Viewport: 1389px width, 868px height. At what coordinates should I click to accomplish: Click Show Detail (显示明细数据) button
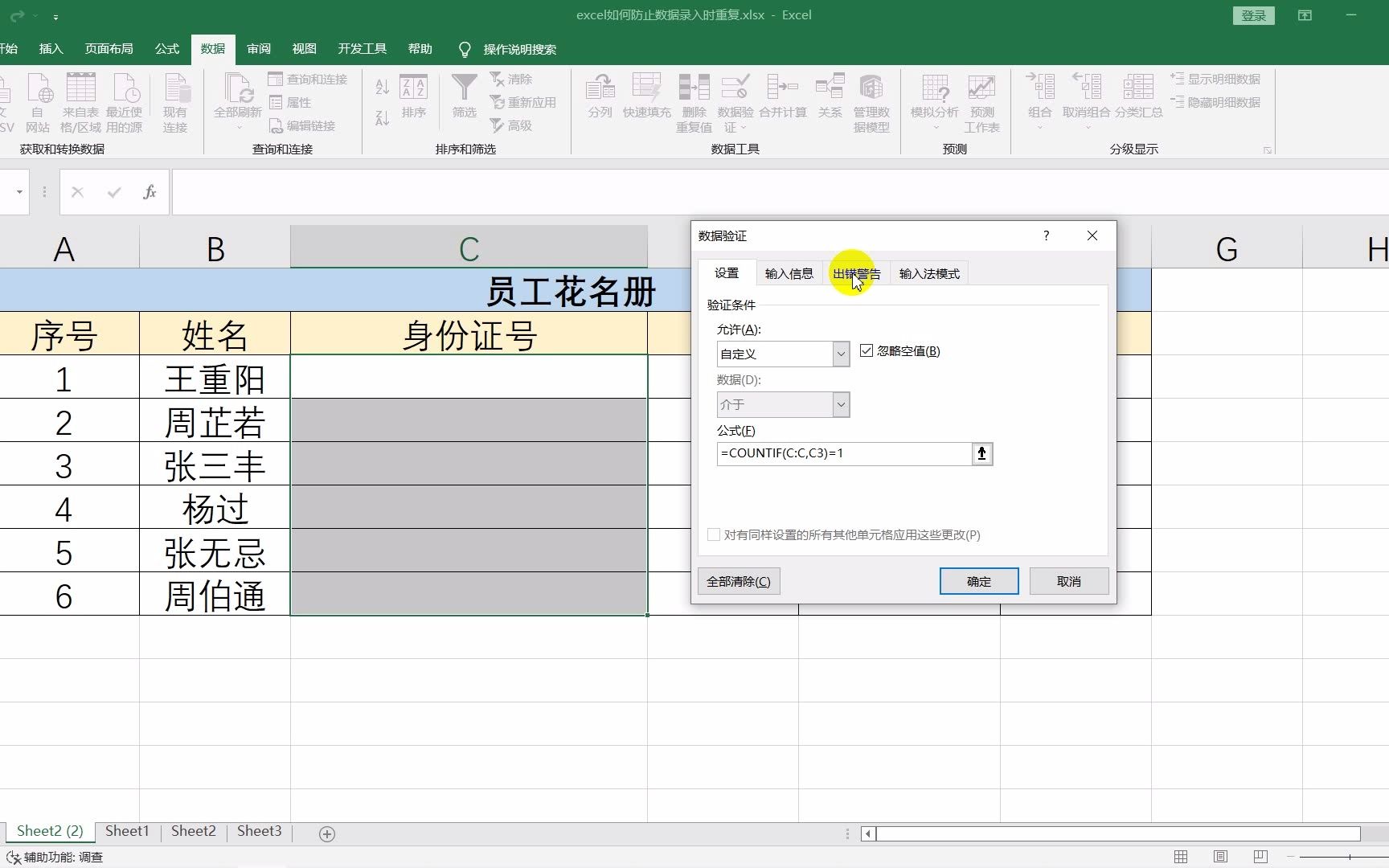[1215, 79]
